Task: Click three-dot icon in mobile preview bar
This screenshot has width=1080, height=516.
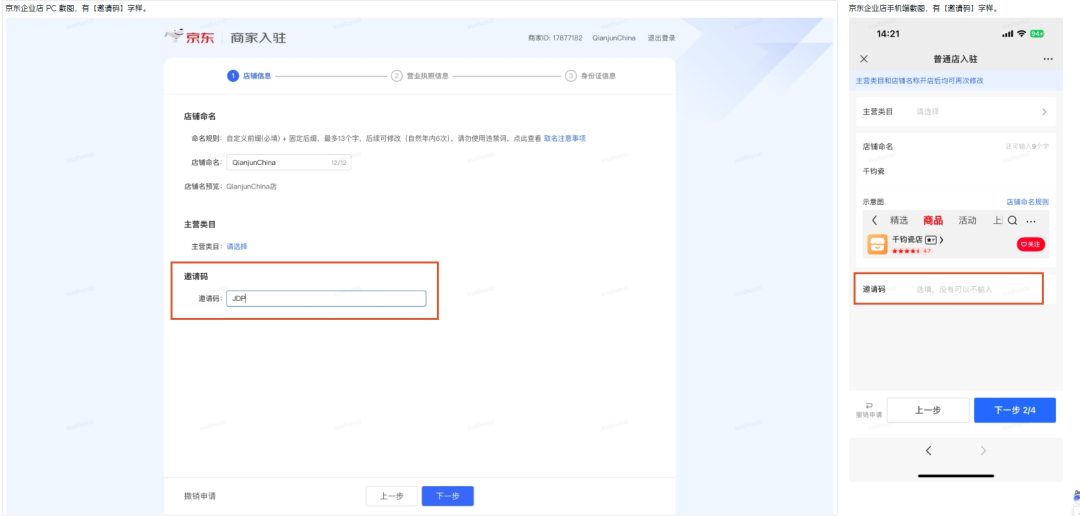Action: 1031,221
